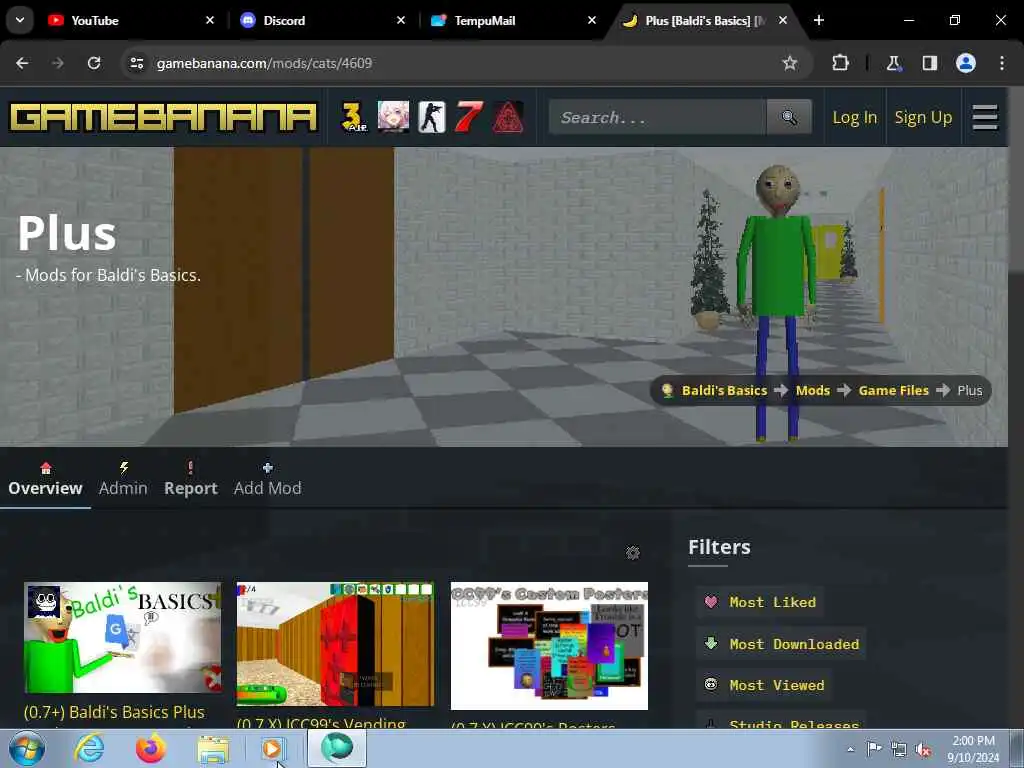Open the Counter-Strike game icon
Screen dimensions: 1024x768
432,118
